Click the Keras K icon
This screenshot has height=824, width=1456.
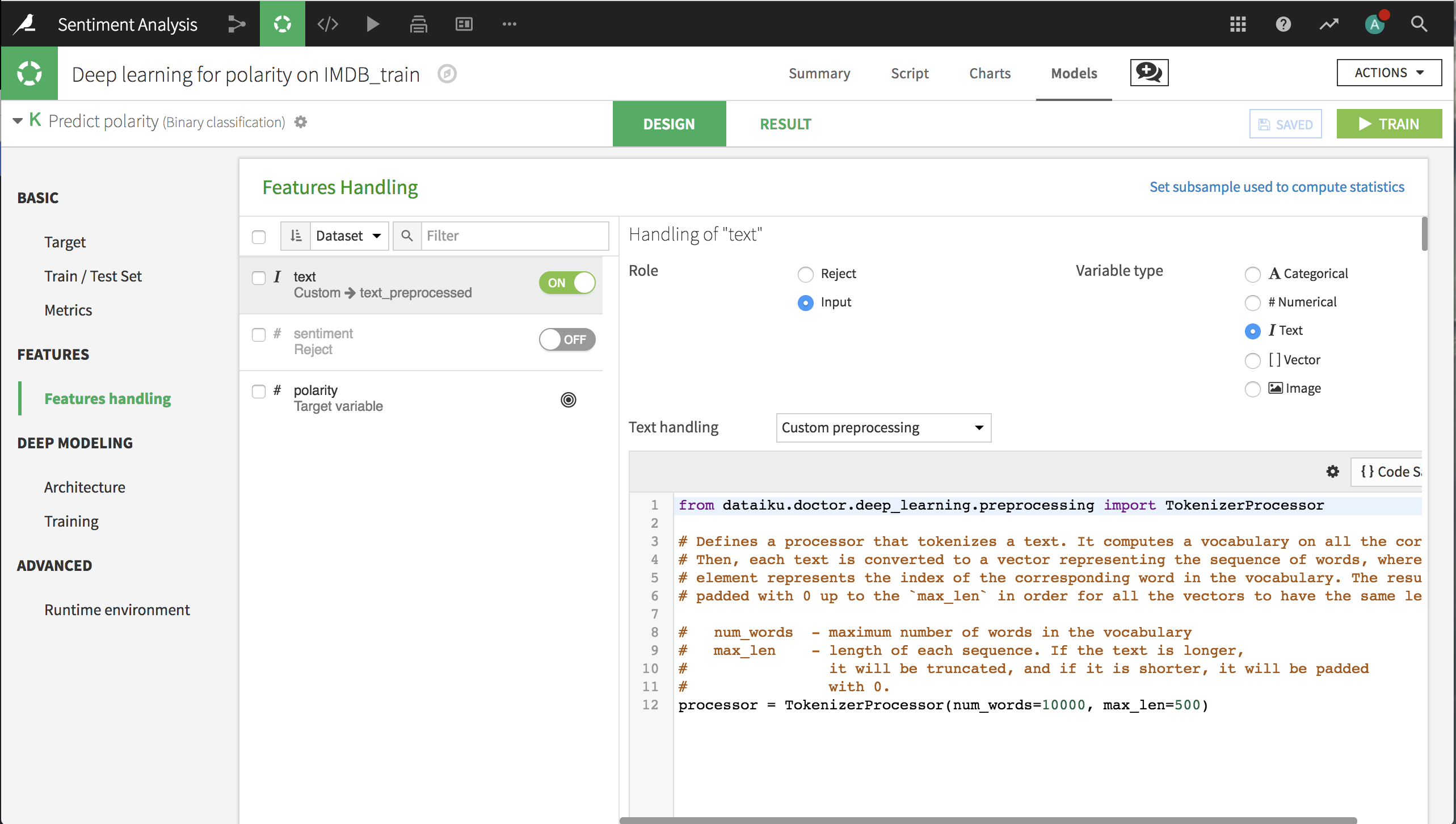click(x=35, y=120)
